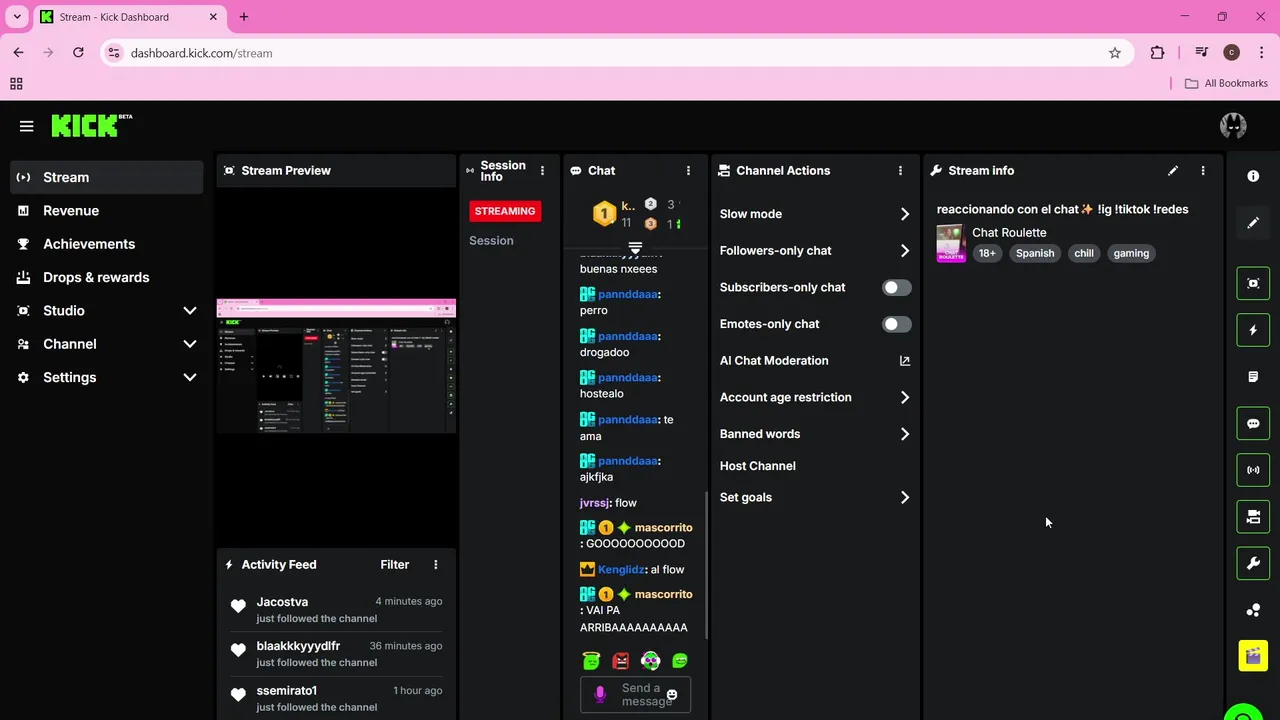The width and height of the screenshot is (1280, 720).
Task: Click the notes document icon in sidebar
Action: pos(1253,377)
